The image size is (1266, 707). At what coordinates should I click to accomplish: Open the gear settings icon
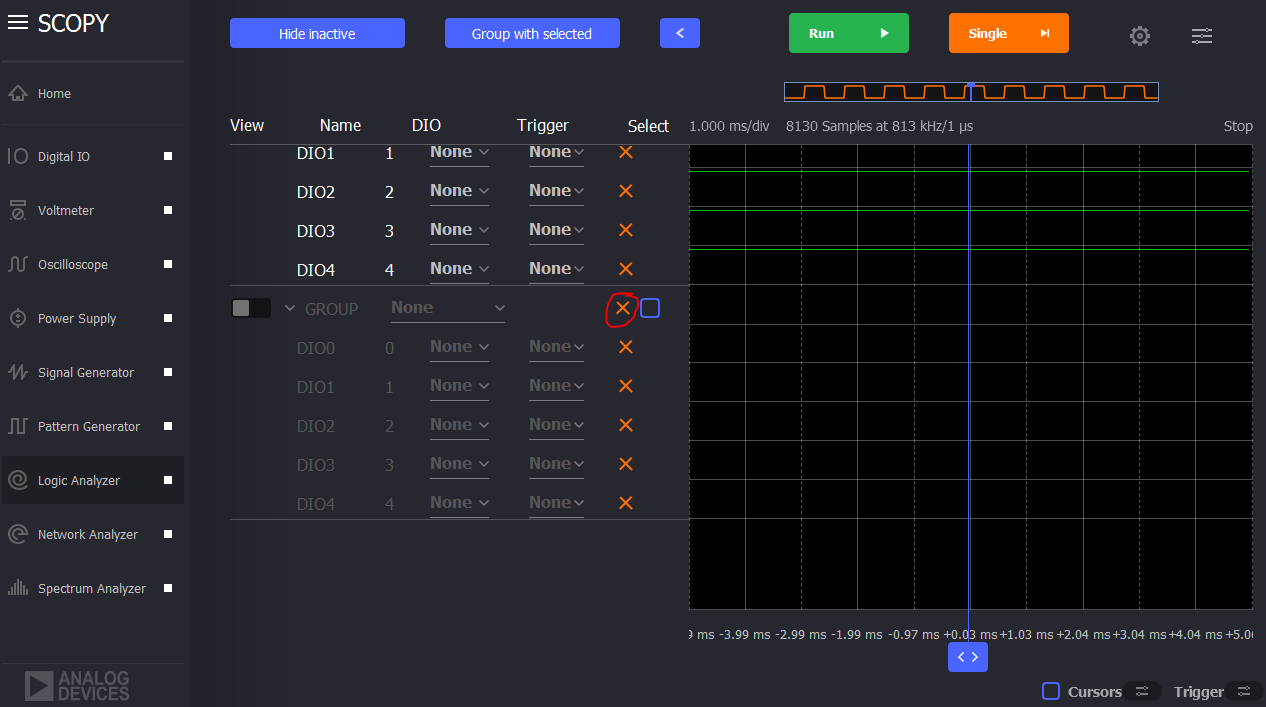[x=1139, y=36]
